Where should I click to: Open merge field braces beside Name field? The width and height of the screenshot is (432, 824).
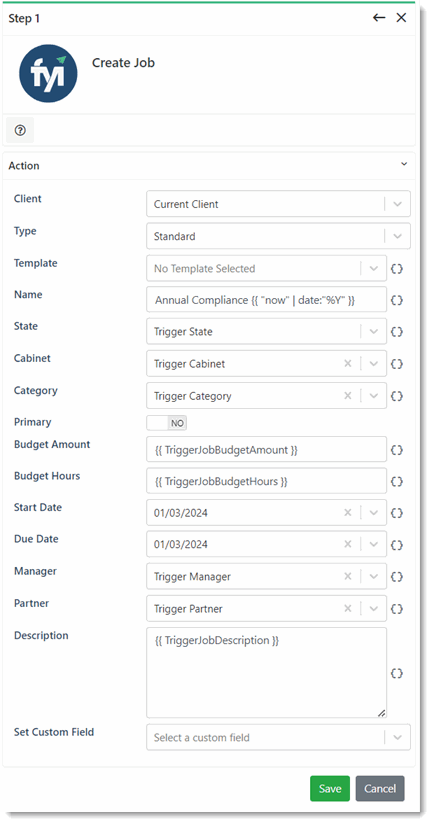click(x=397, y=300)
